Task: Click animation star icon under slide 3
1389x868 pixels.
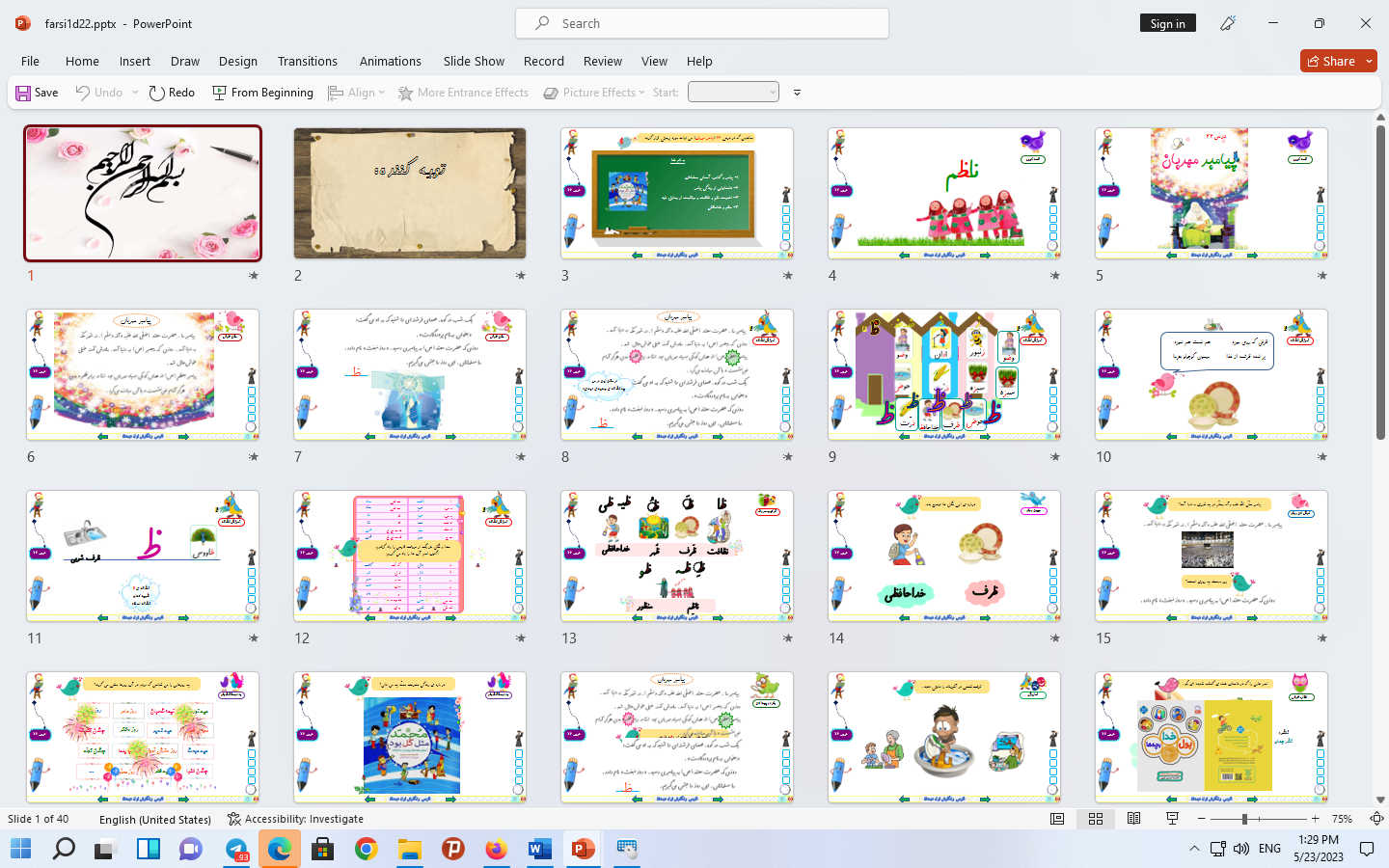Action: 787,276
